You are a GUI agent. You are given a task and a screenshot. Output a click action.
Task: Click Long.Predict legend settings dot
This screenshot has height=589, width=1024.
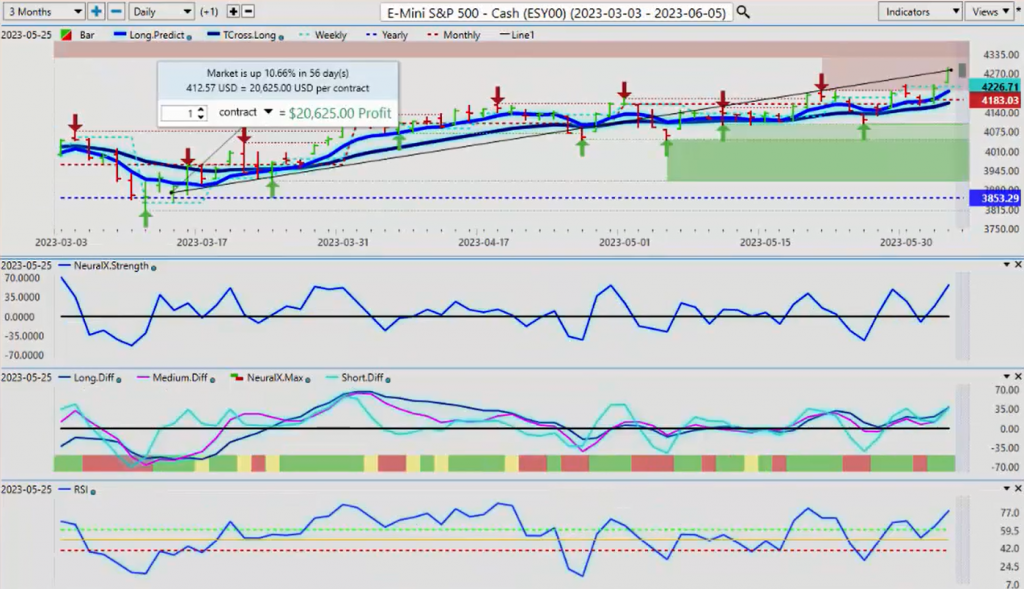(189, 37)
